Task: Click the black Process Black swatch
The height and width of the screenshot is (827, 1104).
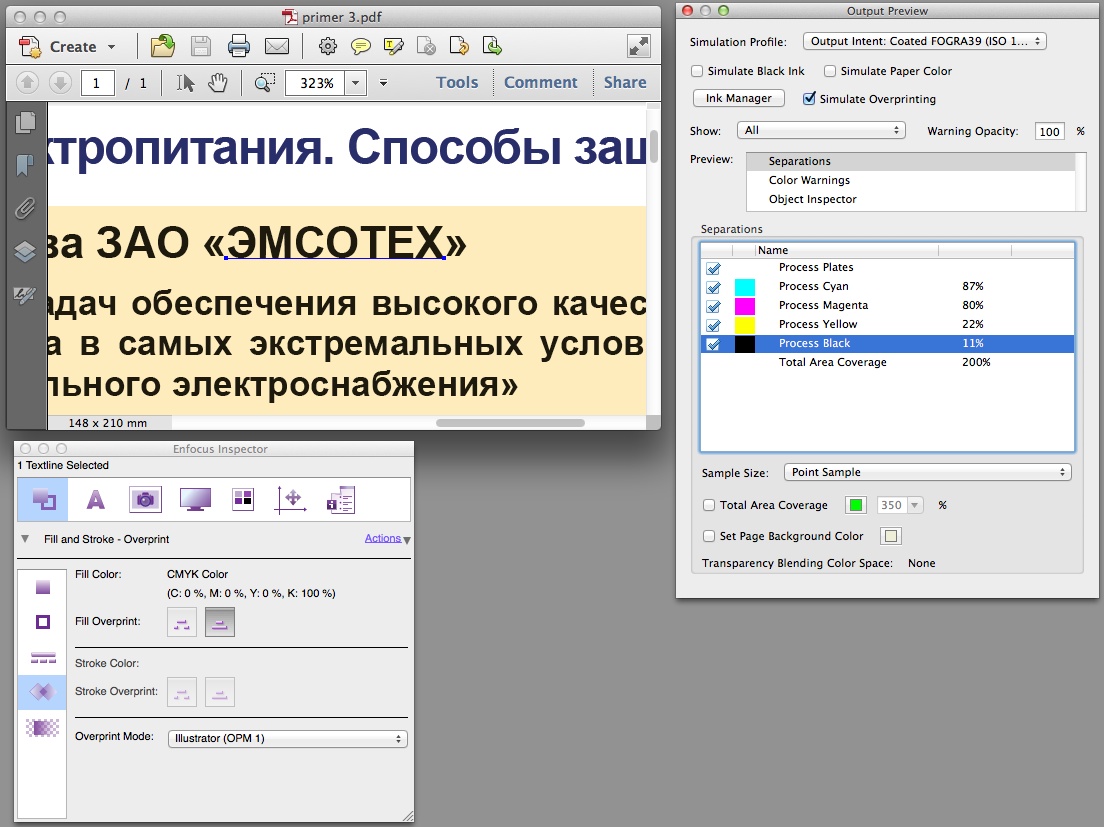Action: (x=745, y=343)
